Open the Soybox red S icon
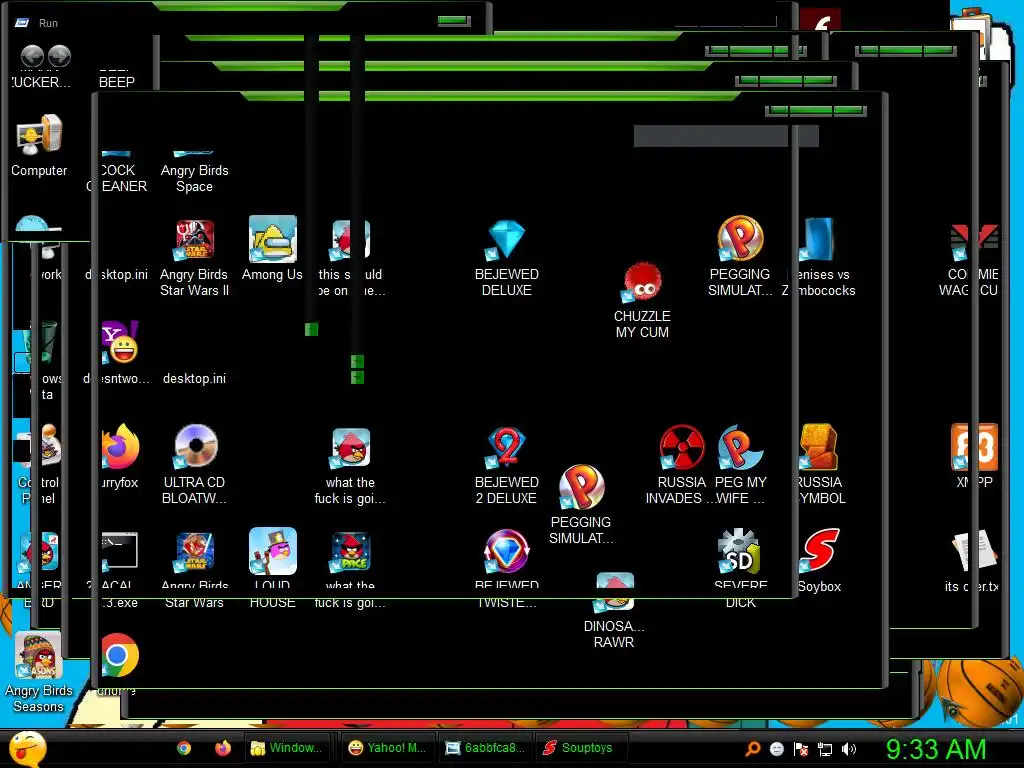This screenshot has height=768, width=1024. tap(819, 551)
